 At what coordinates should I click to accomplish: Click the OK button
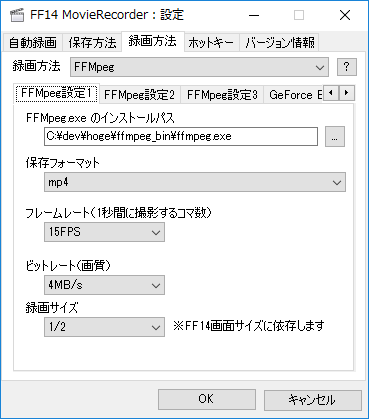click(x=207, y=399)
